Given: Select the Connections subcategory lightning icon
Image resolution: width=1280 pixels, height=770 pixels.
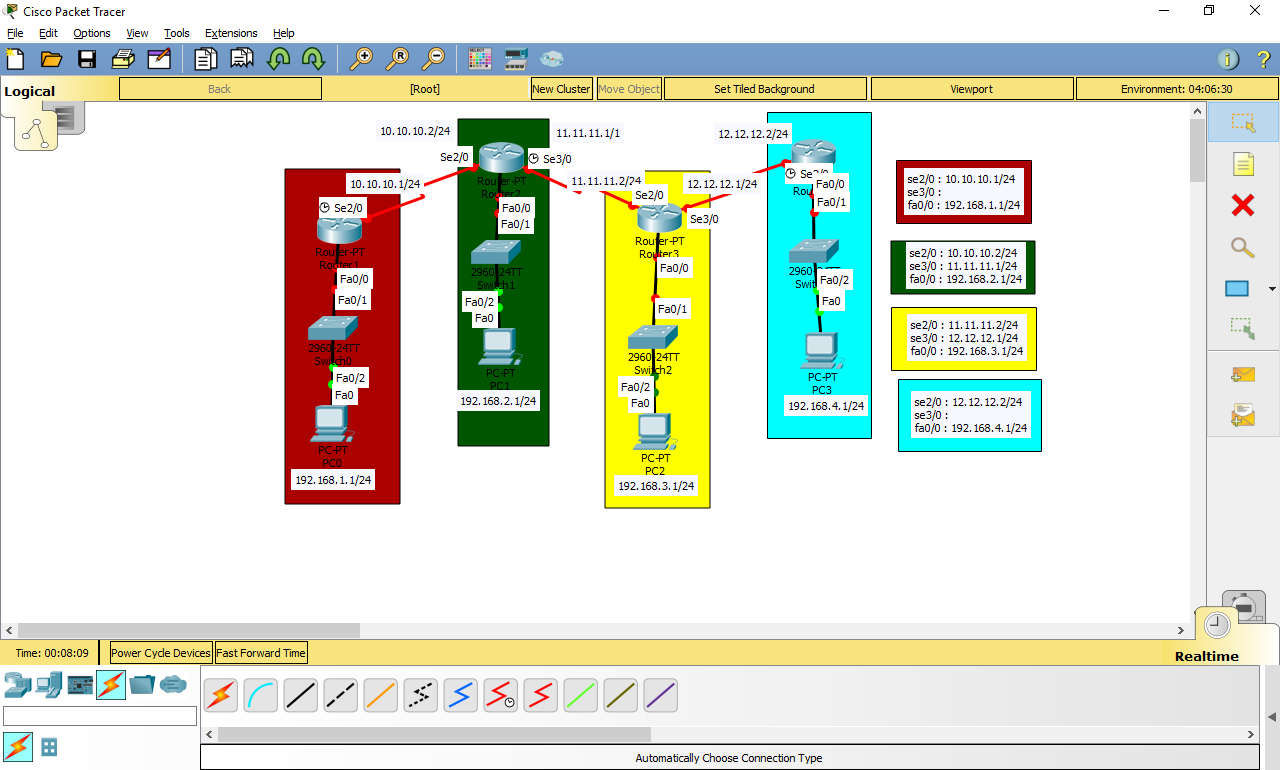Looking at the screenshot, I should coord(18,747).
